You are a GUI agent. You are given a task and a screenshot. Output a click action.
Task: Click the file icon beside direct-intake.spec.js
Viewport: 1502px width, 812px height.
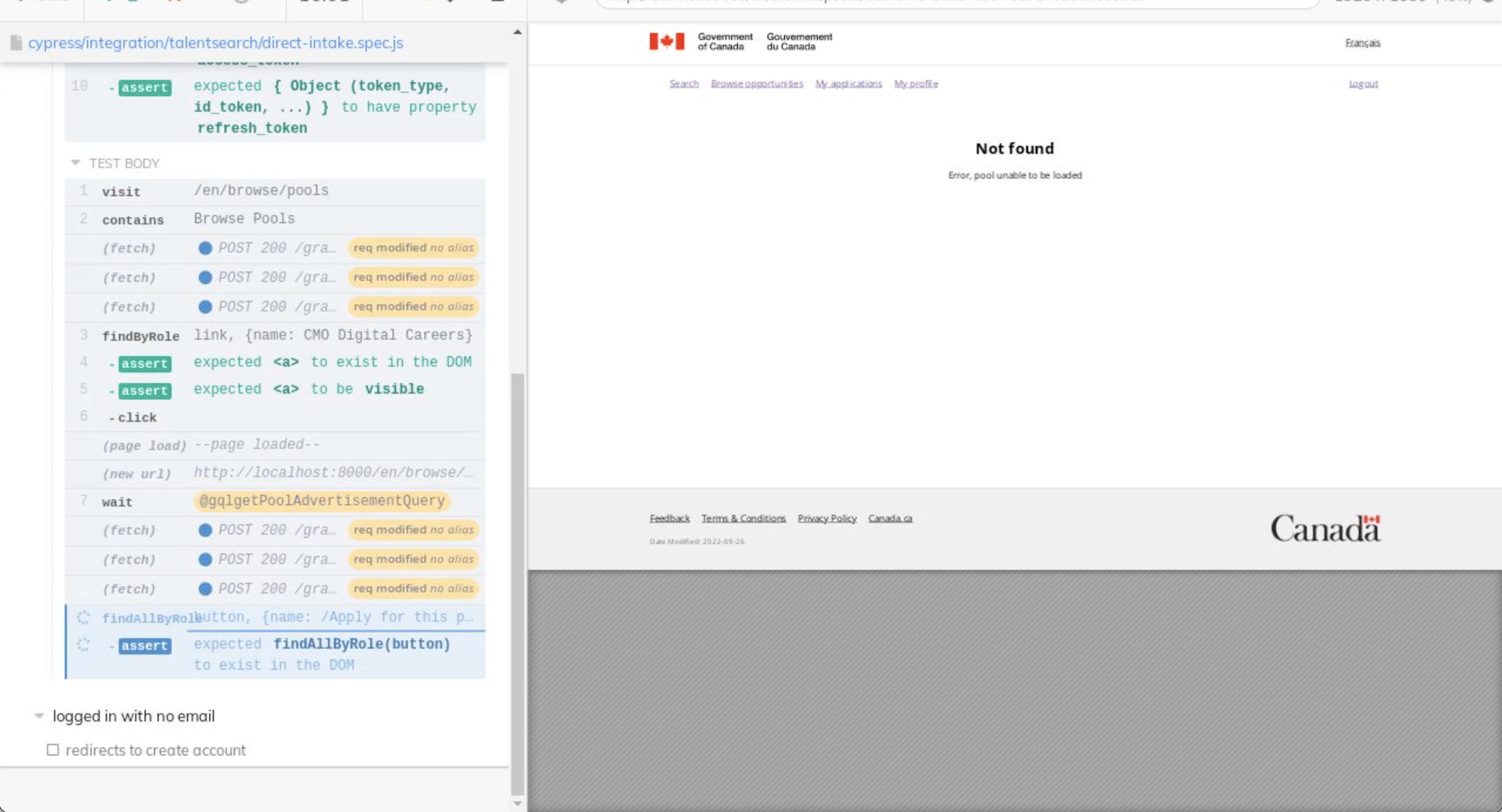tap(16, 42)
